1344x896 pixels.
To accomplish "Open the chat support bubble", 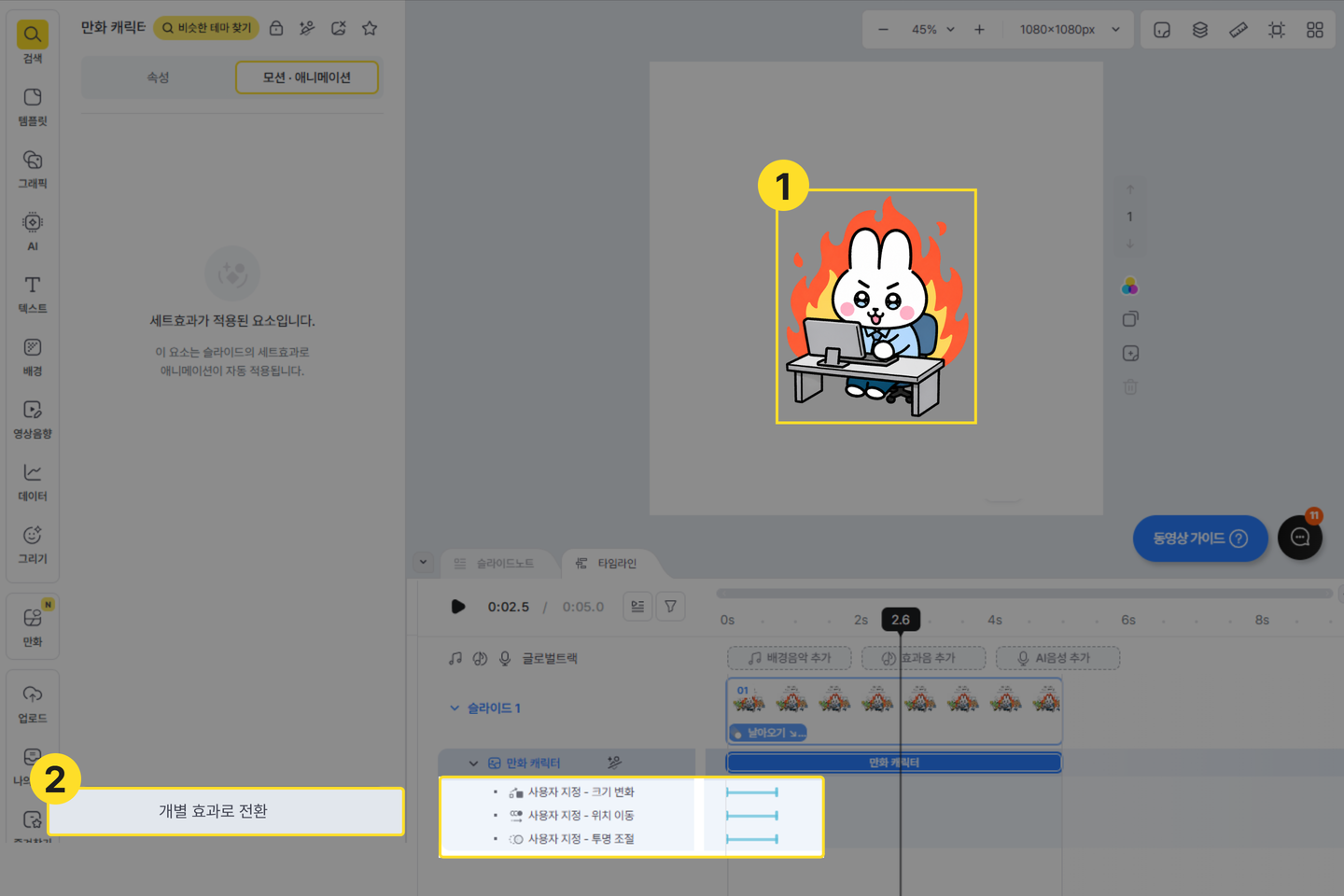I will coord(1300,538).
